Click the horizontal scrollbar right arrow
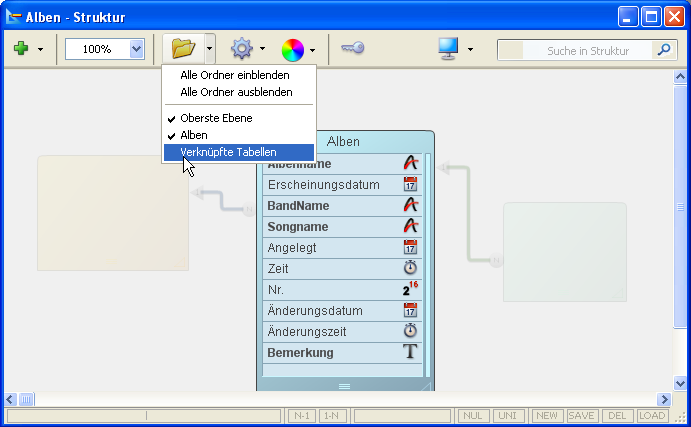 click(x=664, y=400)
